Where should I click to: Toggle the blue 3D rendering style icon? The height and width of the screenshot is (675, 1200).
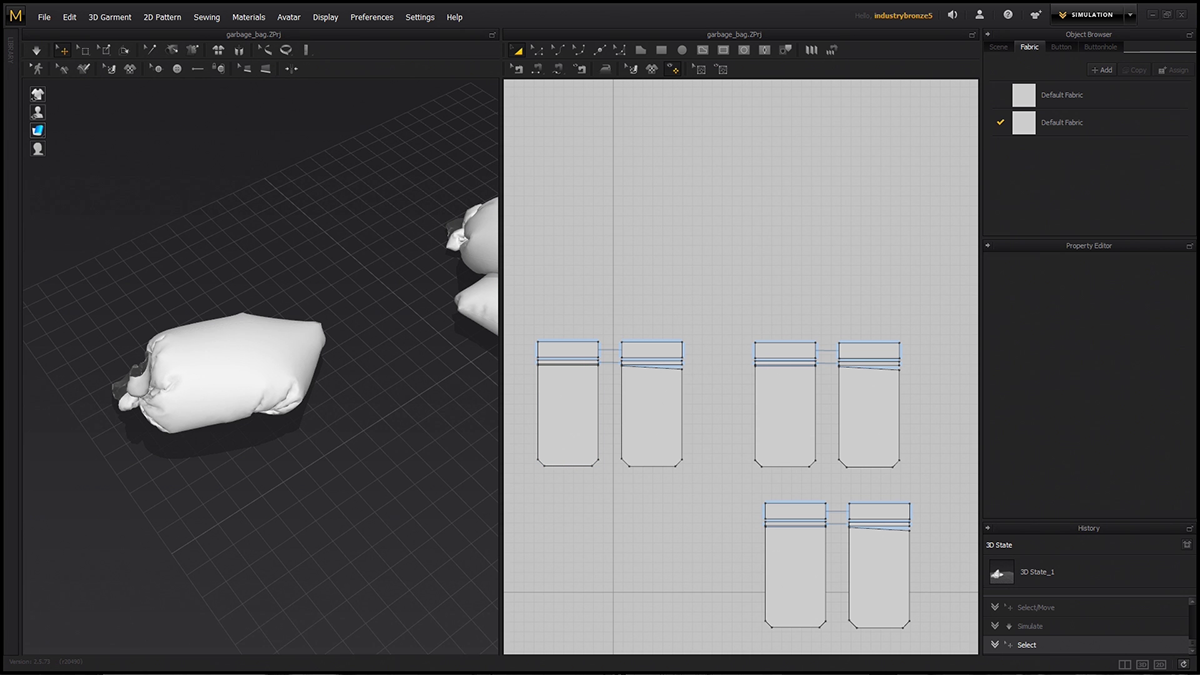38,130
